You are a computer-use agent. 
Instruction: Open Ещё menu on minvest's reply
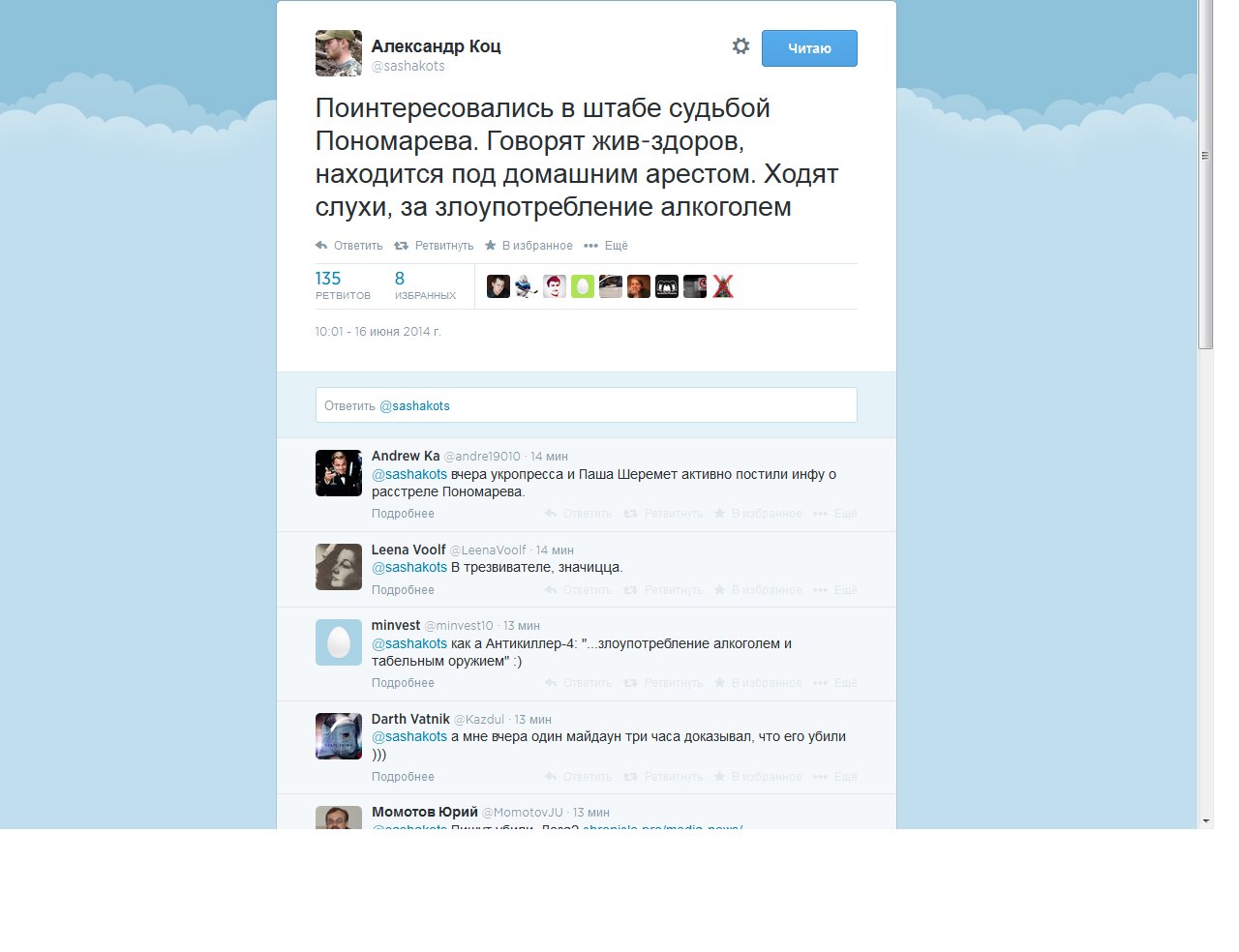click(x=835, y=683)
